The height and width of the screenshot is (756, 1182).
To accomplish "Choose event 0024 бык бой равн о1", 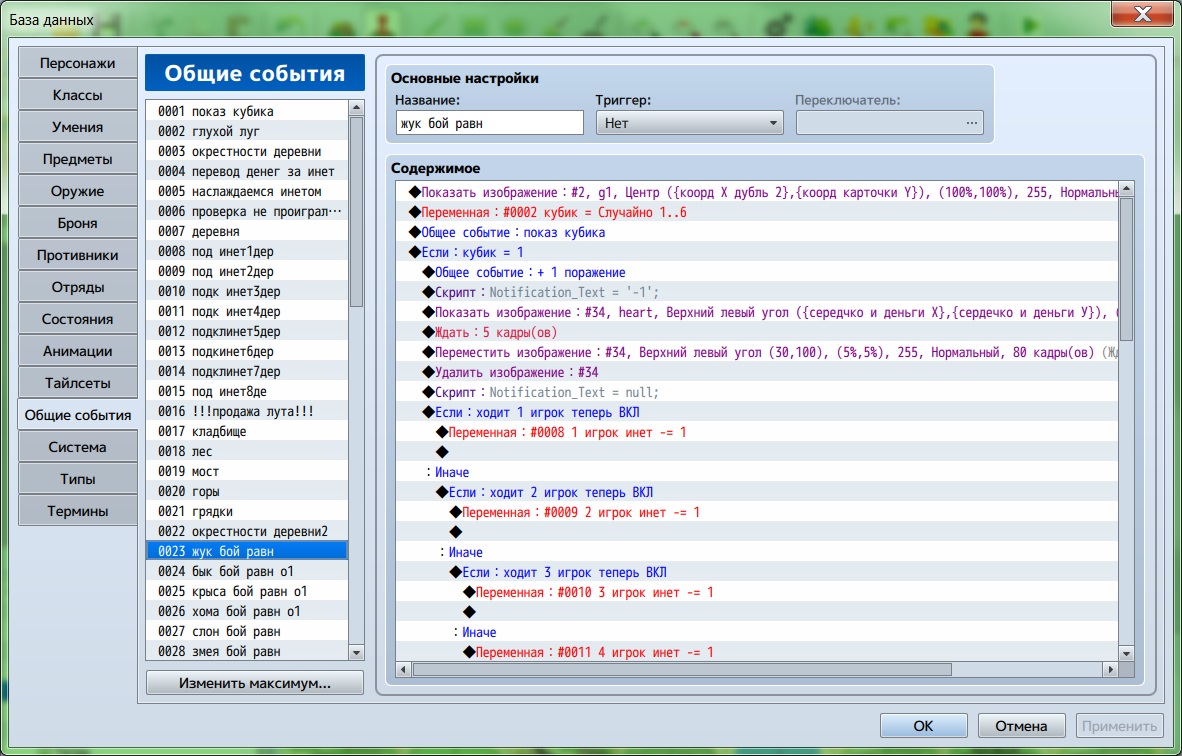I will tap(246, 571).
